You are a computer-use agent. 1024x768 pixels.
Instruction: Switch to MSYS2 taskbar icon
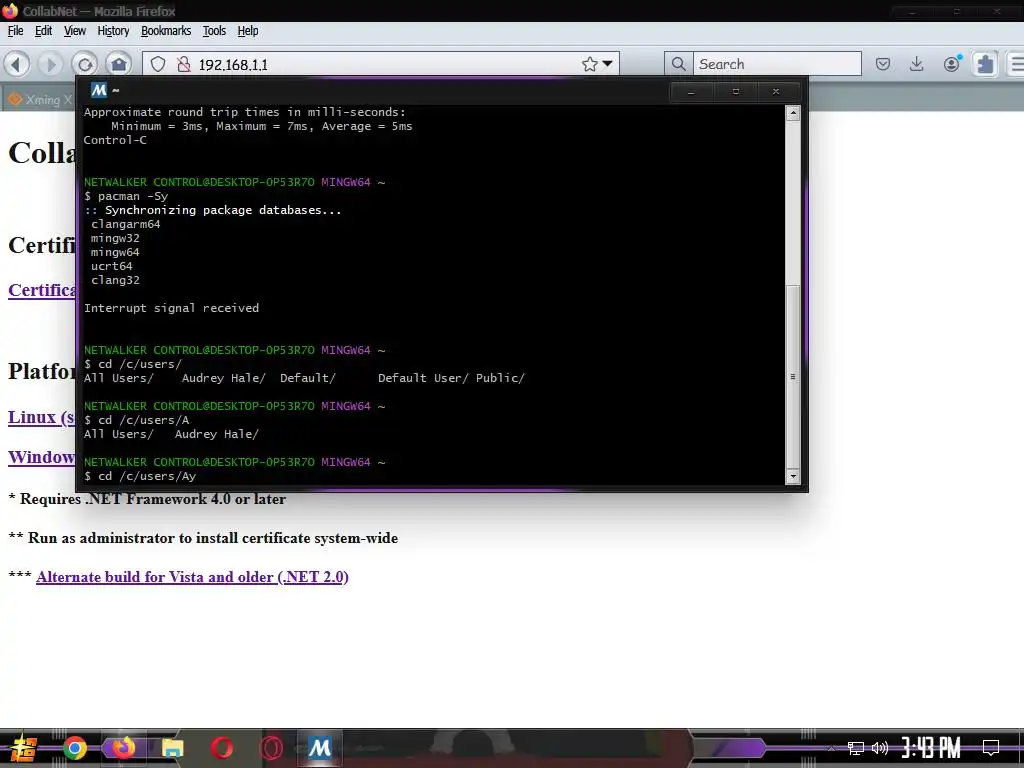coord(320,747)
